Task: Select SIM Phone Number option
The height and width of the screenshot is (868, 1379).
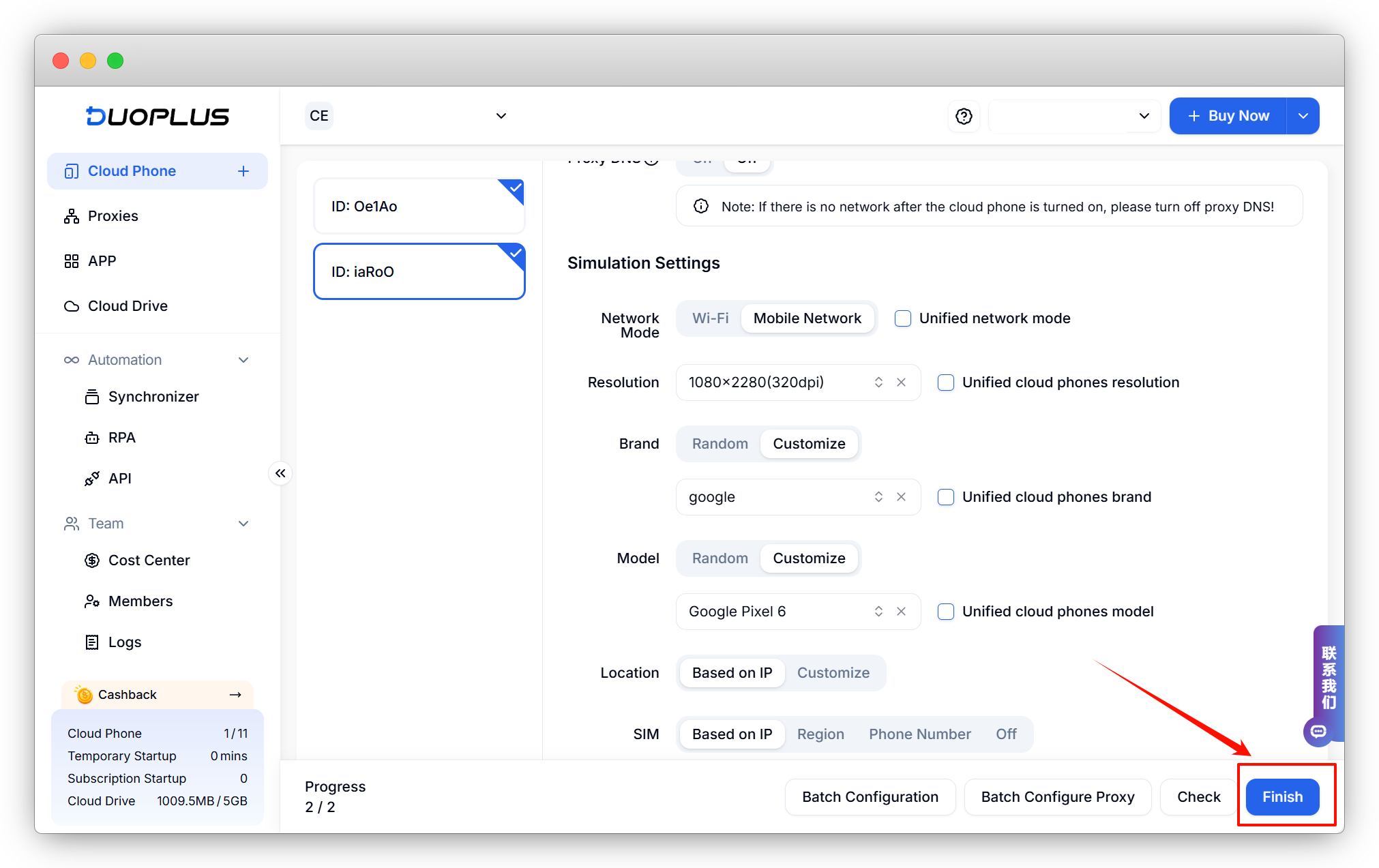Action: (x=919, y=734)
